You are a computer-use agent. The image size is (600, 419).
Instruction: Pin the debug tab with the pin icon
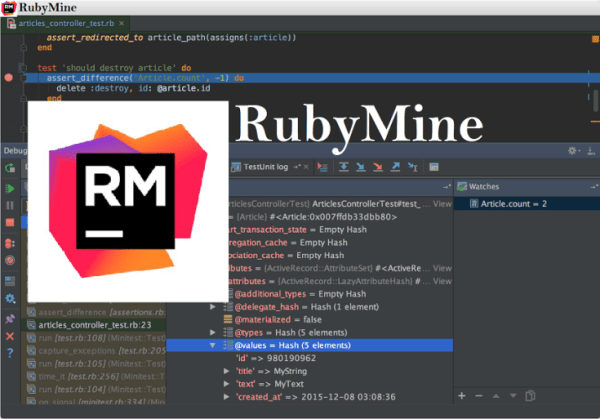[10, 318]
